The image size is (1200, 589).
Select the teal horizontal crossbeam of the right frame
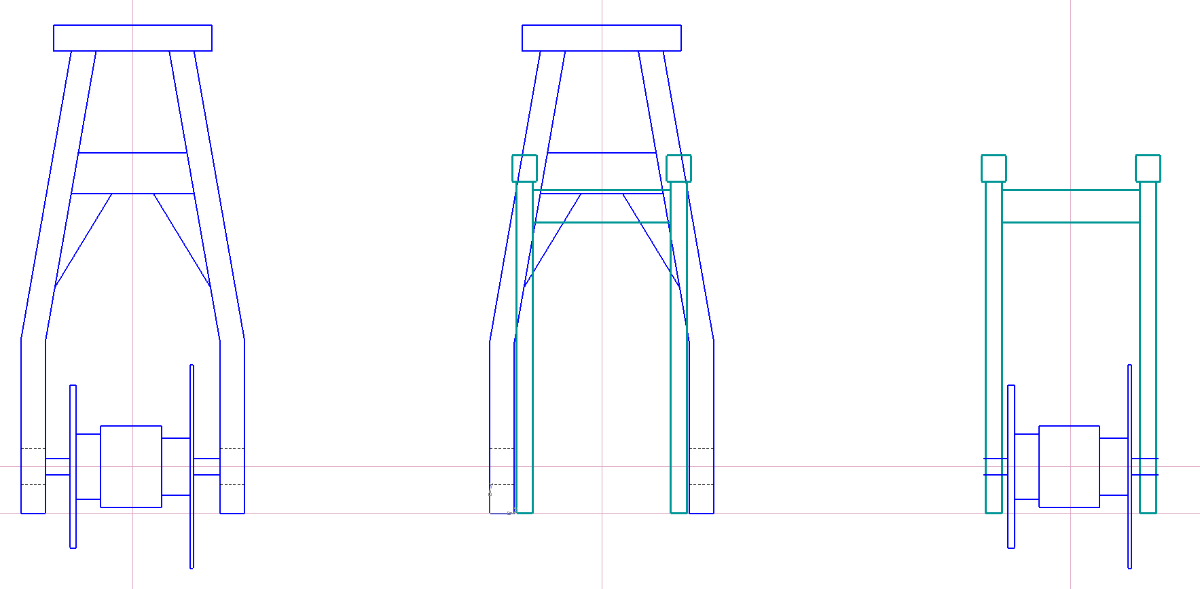tap(1071, 206)
